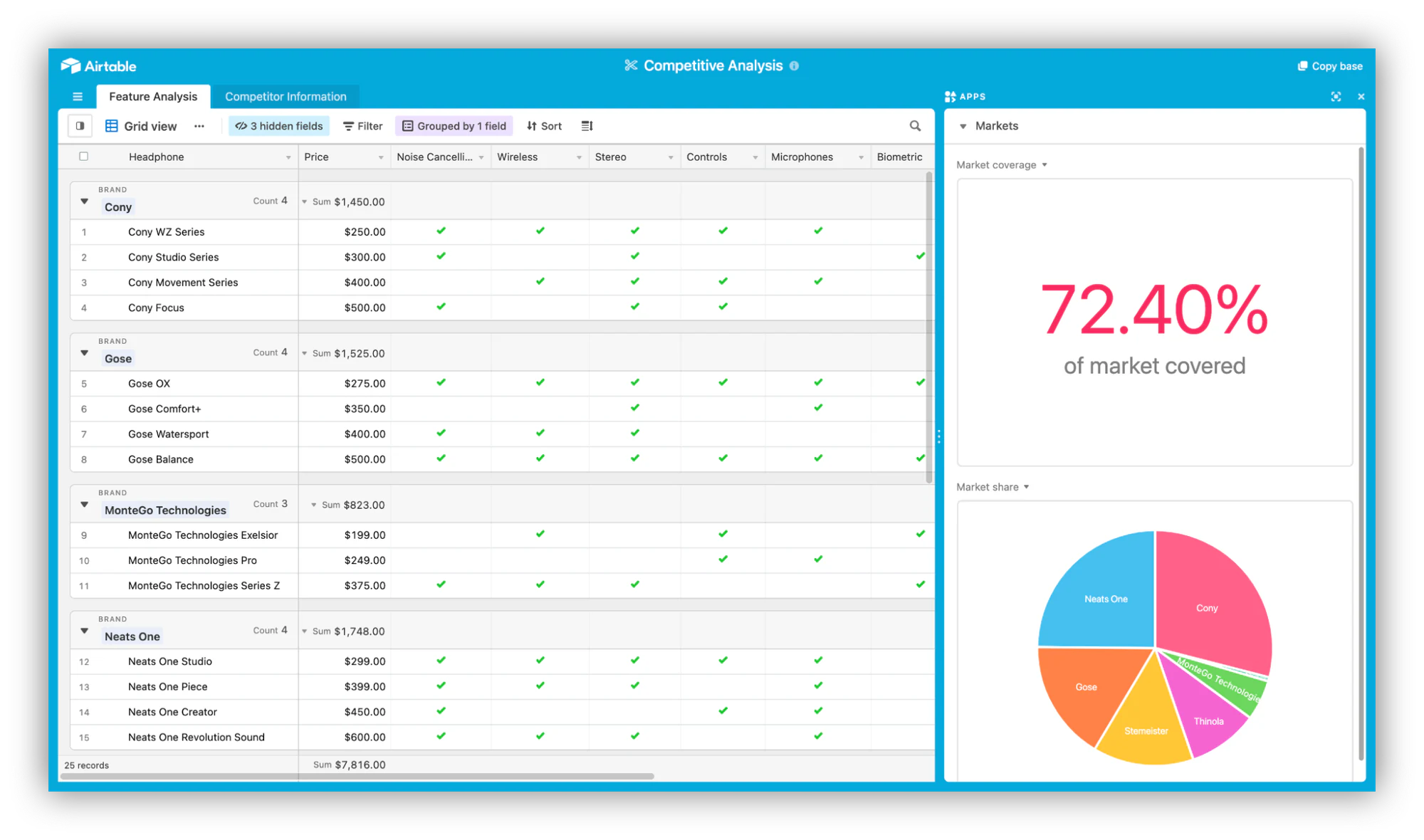Screen dimensions: 1424x840
Task: Click the Grid view icon
Action: [x=111, y=126]
